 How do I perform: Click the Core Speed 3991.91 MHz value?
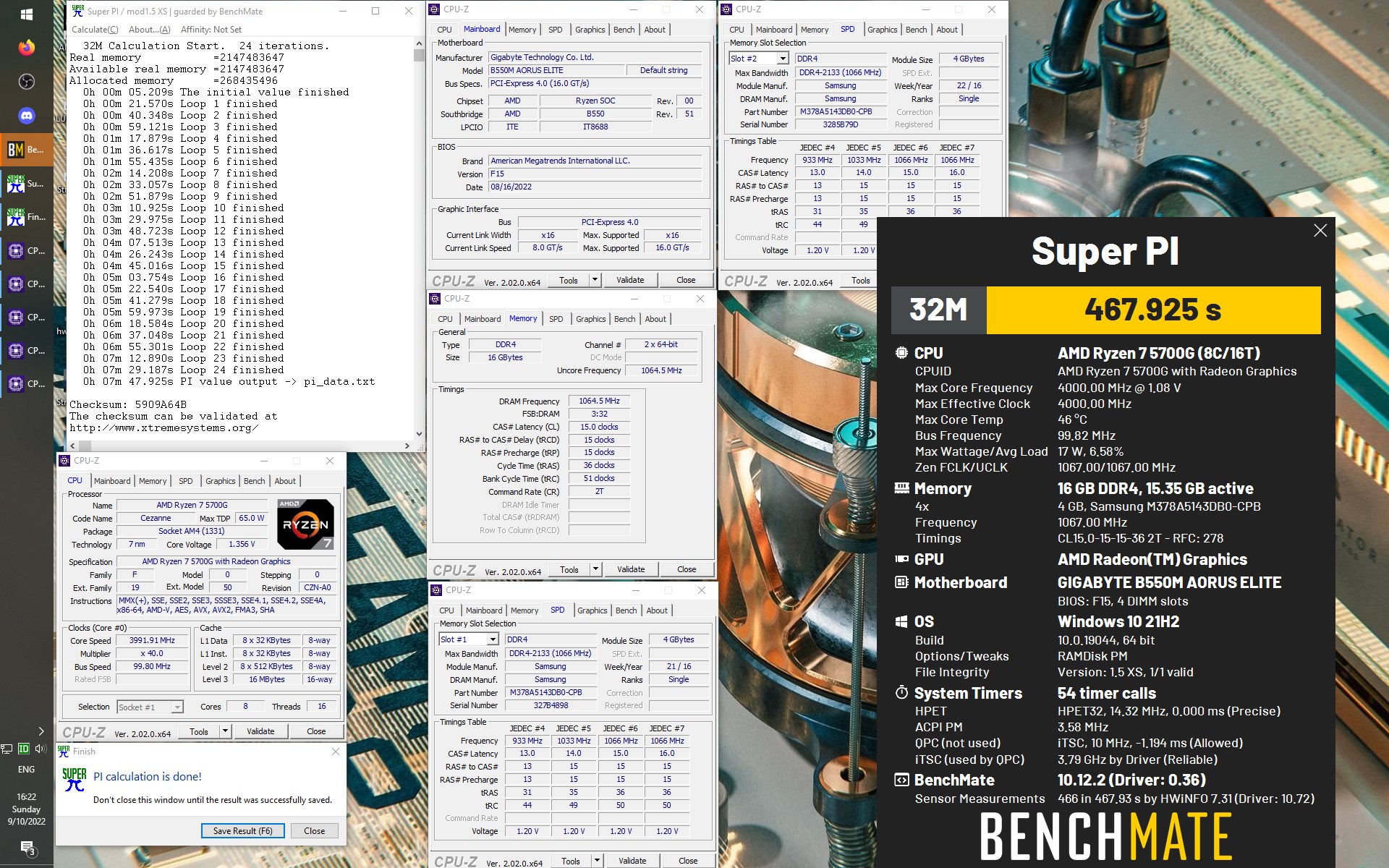[152, 640]
